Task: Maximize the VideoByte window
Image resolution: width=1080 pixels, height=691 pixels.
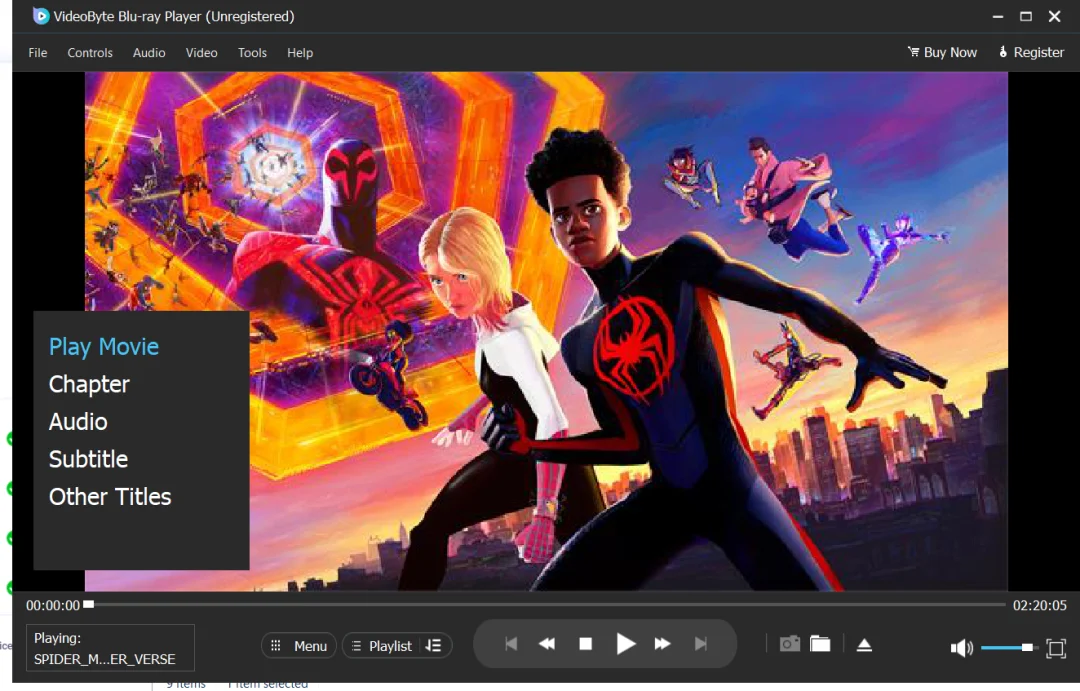Action: click(1026, 16)
